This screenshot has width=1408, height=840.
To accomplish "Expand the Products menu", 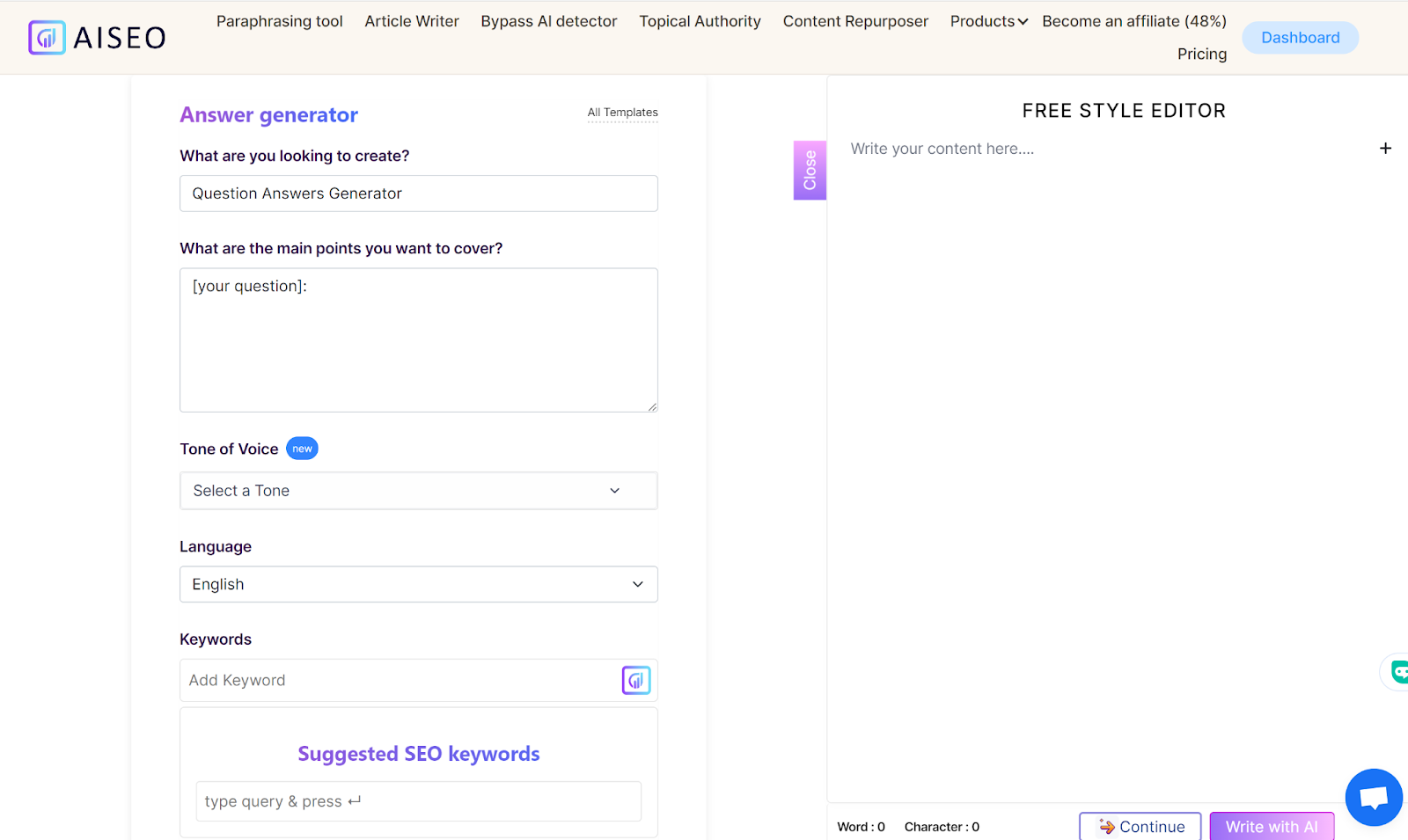I will point(988,21).
